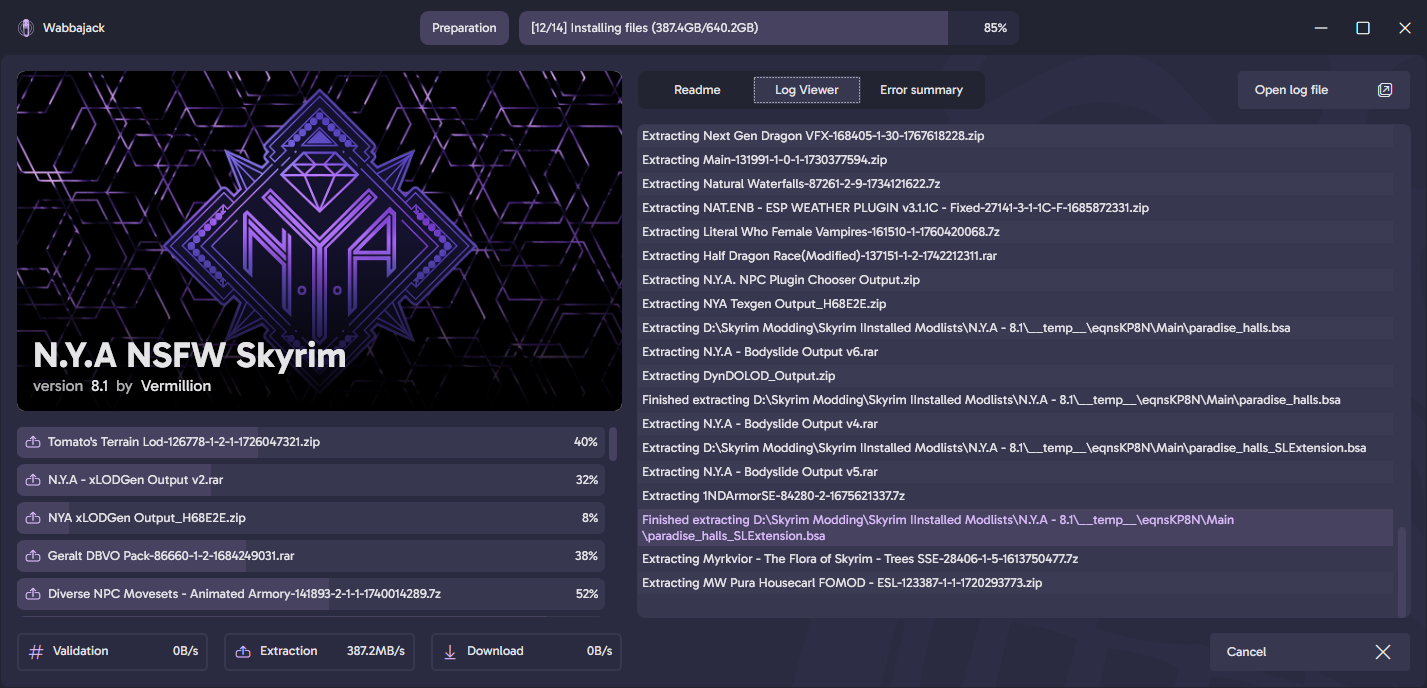Maximize the Wabbajack window
Viewport: 1427px width, 688px height.
(1363, 28)
